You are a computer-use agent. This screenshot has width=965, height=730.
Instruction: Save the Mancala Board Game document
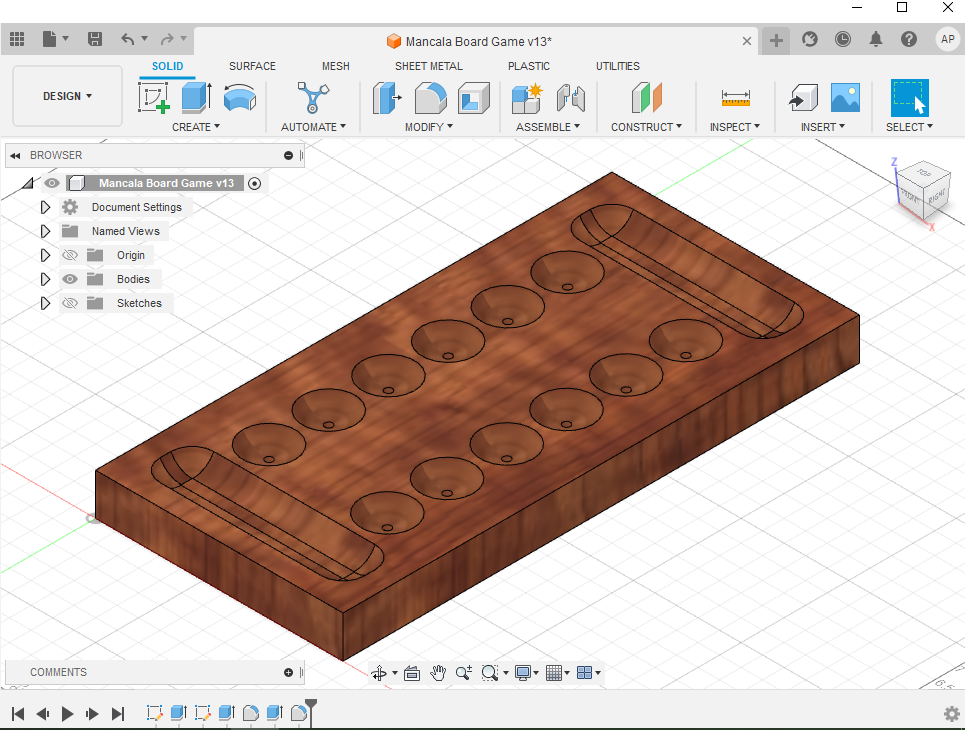[95, 38]
